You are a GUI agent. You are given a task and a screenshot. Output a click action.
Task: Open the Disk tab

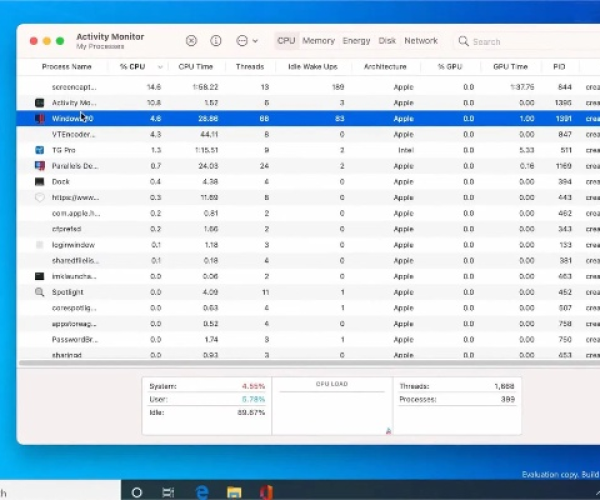387,41
